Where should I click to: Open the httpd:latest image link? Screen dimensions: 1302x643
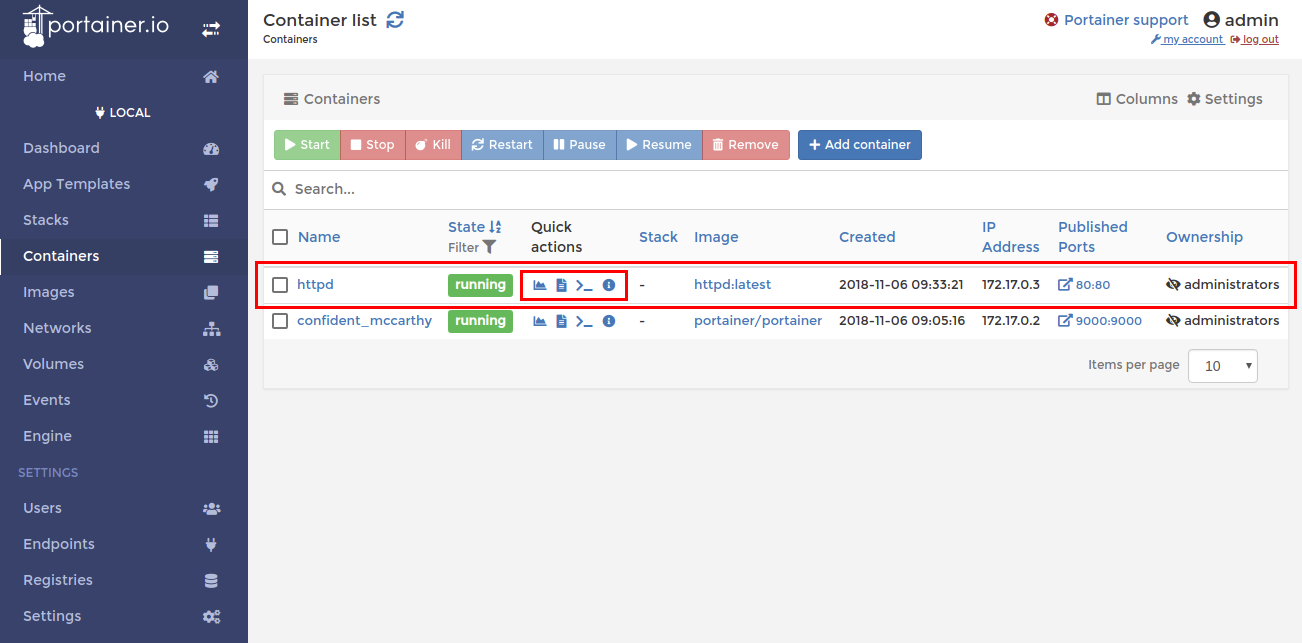coord(732,285)
